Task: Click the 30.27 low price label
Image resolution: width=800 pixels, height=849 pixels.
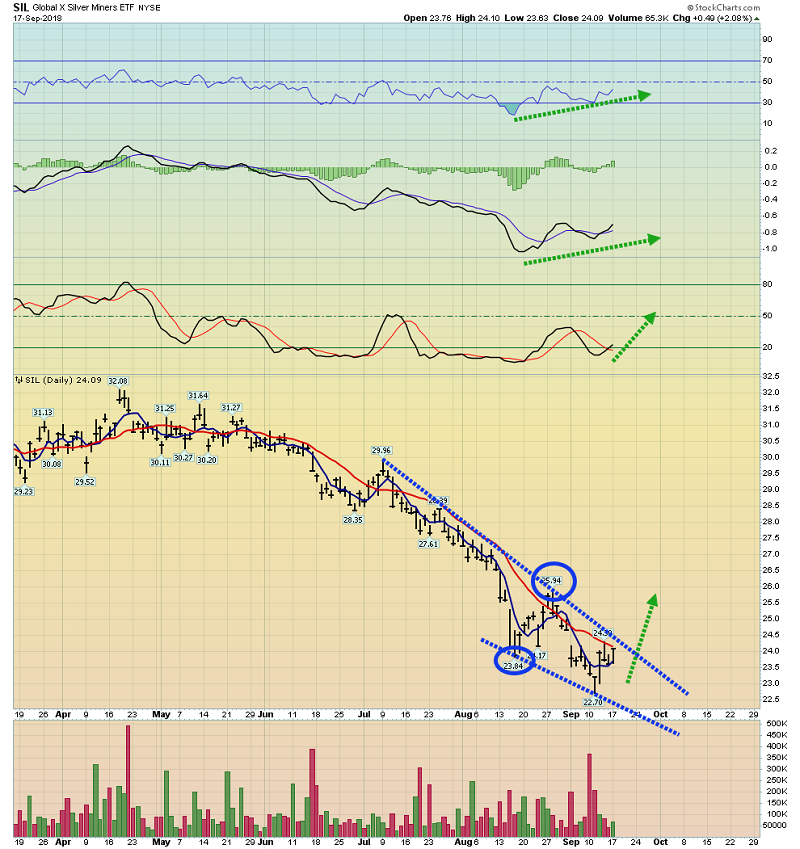Action: pyautogui.click(x=183, y=458)
